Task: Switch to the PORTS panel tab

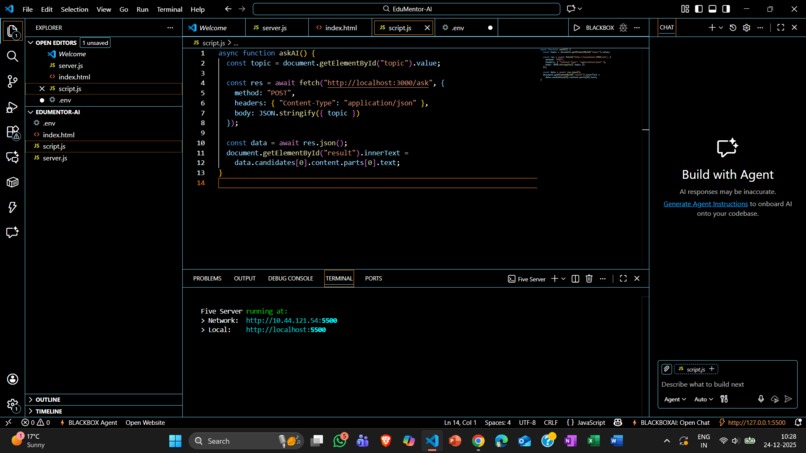Action: [373, 279]
